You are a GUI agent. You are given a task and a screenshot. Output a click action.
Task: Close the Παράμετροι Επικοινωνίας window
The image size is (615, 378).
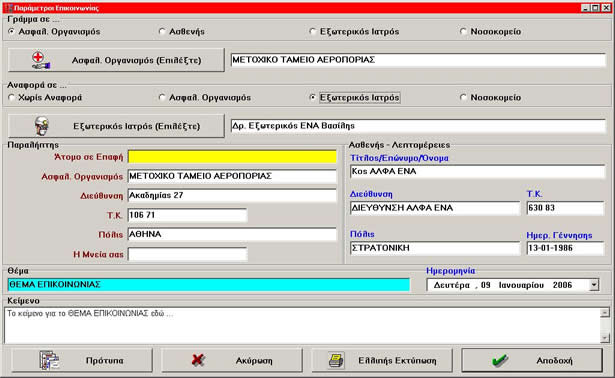click(x=607, y=7)
